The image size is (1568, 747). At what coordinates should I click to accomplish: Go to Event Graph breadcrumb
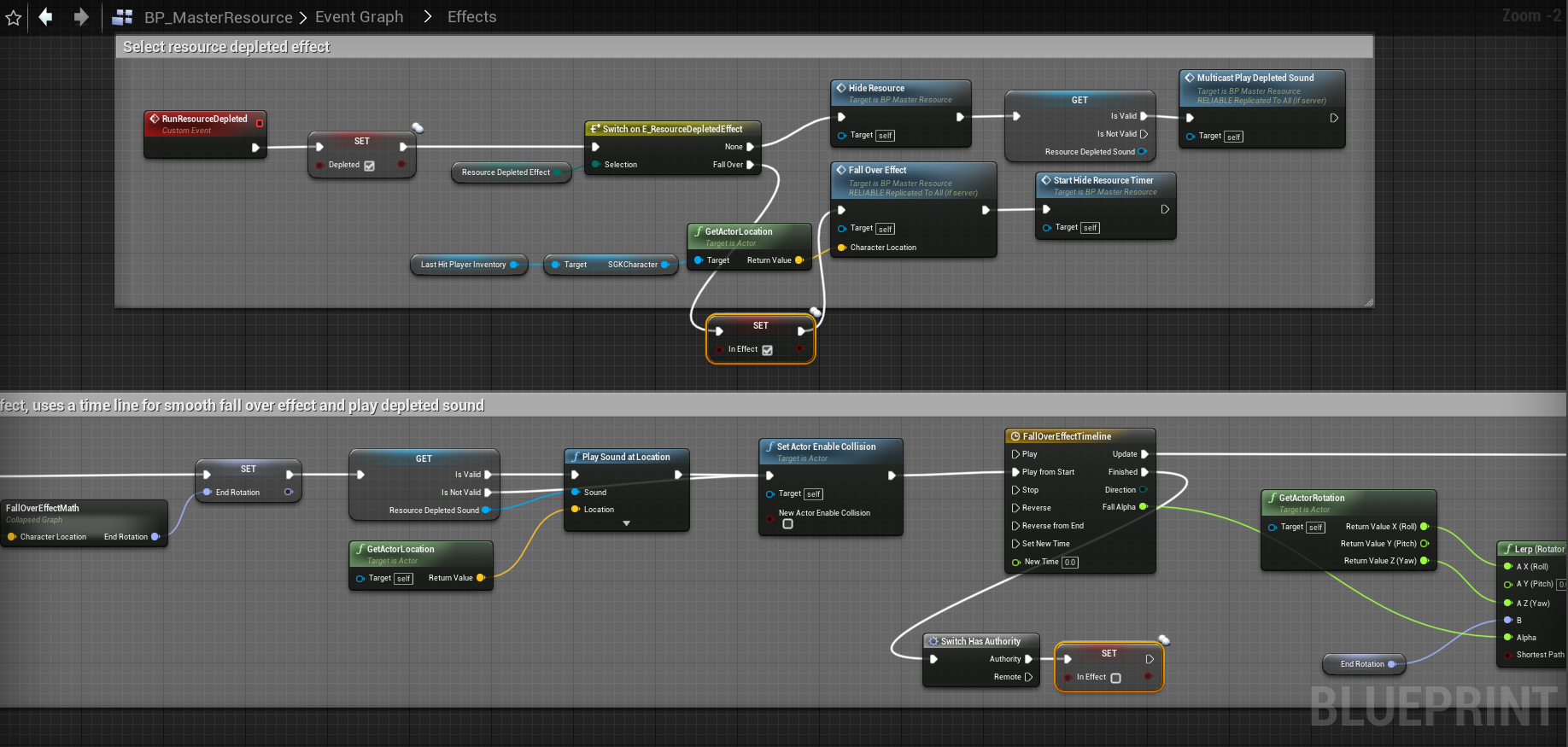[x=359, y=17]
